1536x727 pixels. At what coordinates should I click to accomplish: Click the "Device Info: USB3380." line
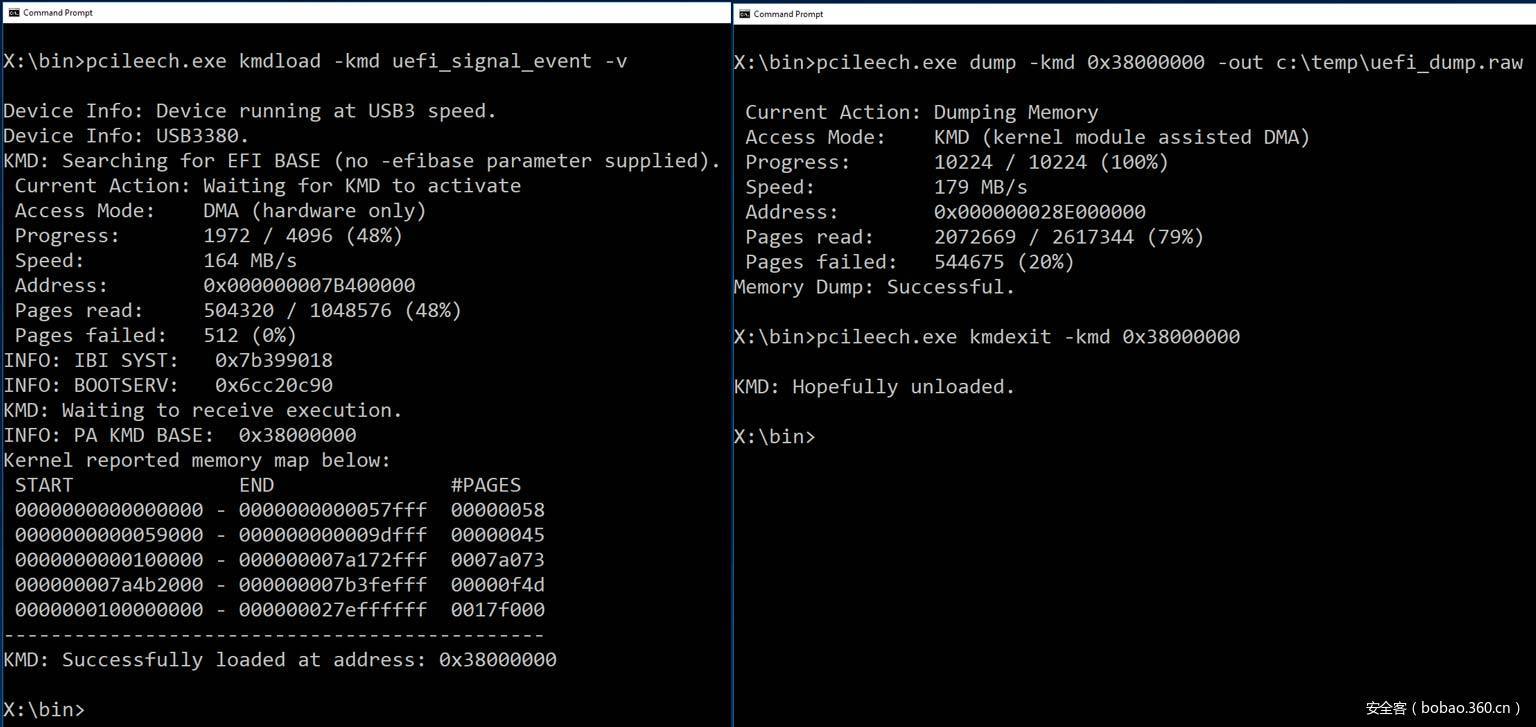117,136
